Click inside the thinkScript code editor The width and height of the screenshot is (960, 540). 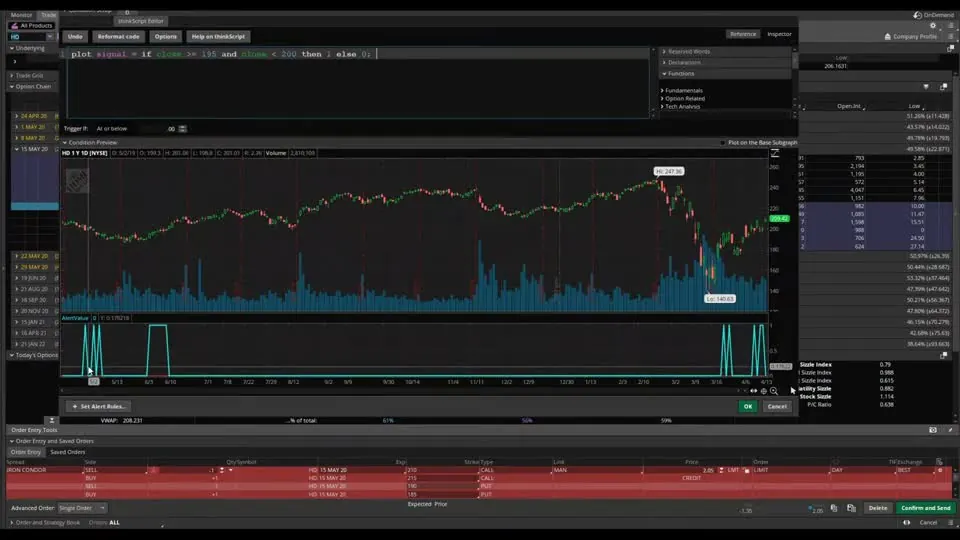click(358, 83)
